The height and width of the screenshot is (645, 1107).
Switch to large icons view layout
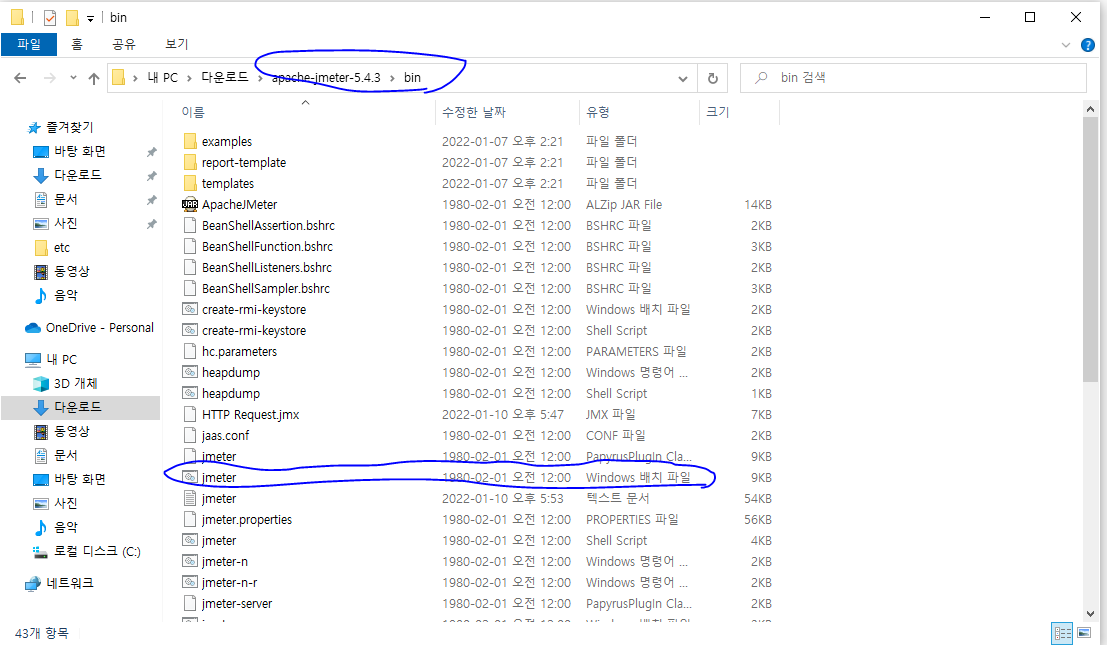pos(1084,633)
